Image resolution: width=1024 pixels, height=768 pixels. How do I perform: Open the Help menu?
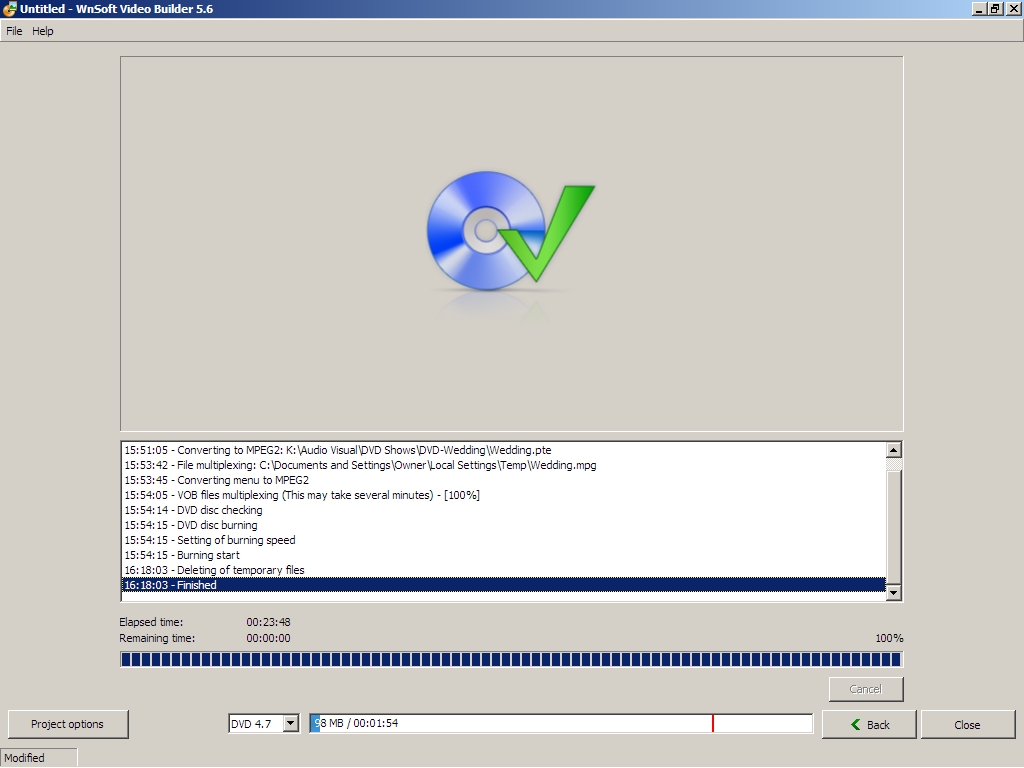[x=42, y=31]
